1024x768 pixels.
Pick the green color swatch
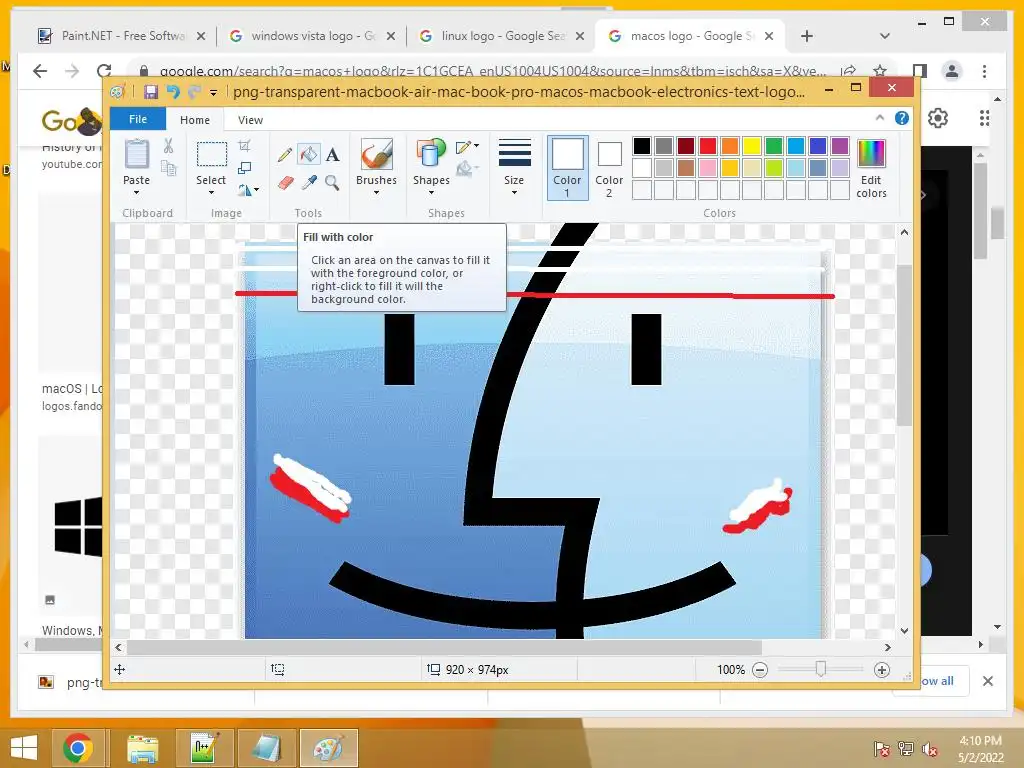pyautogui.click(x=773, y=146)
